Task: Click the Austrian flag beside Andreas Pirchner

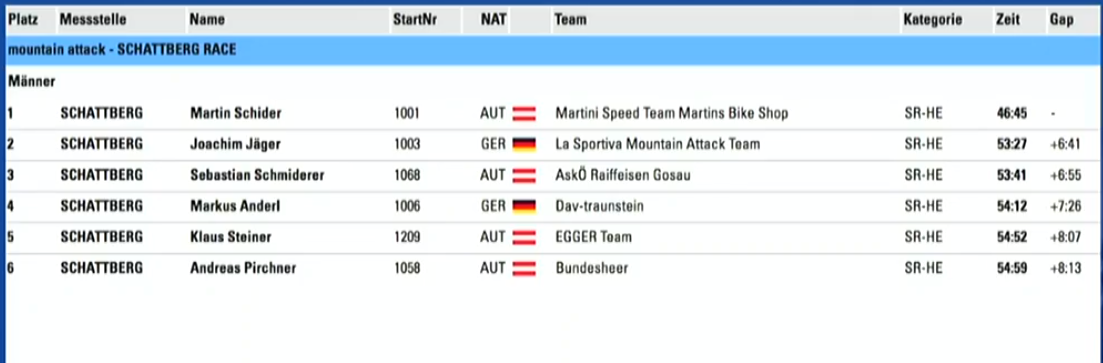Action: pyautogui.click(x=524, y=268)
